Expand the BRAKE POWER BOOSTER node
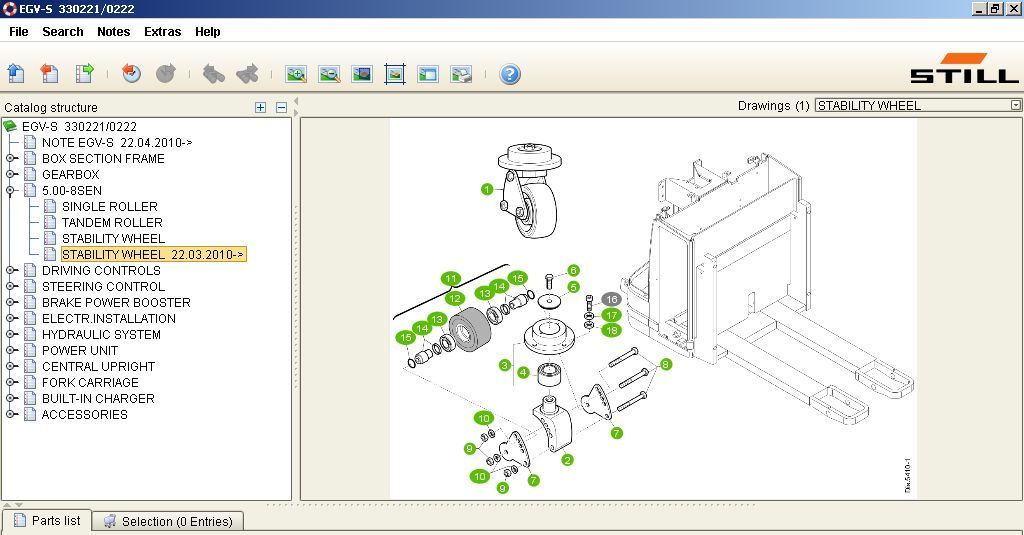1024x535 pixels. point(10,302)
